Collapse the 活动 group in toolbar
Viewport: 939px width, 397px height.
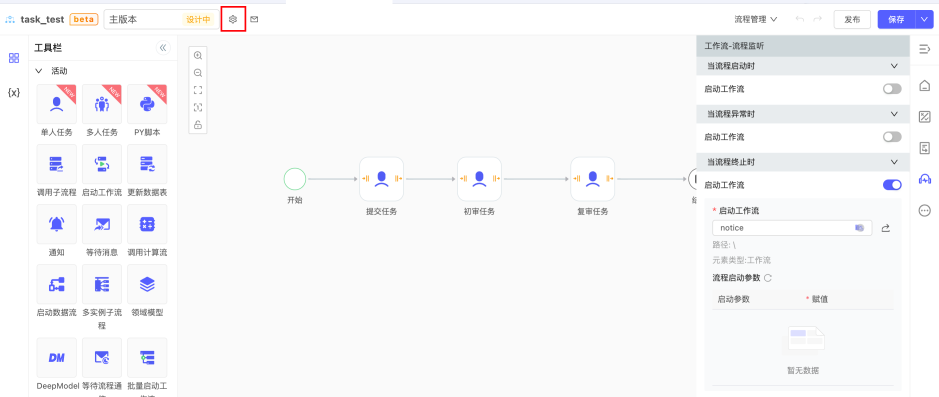pos(39,71)
